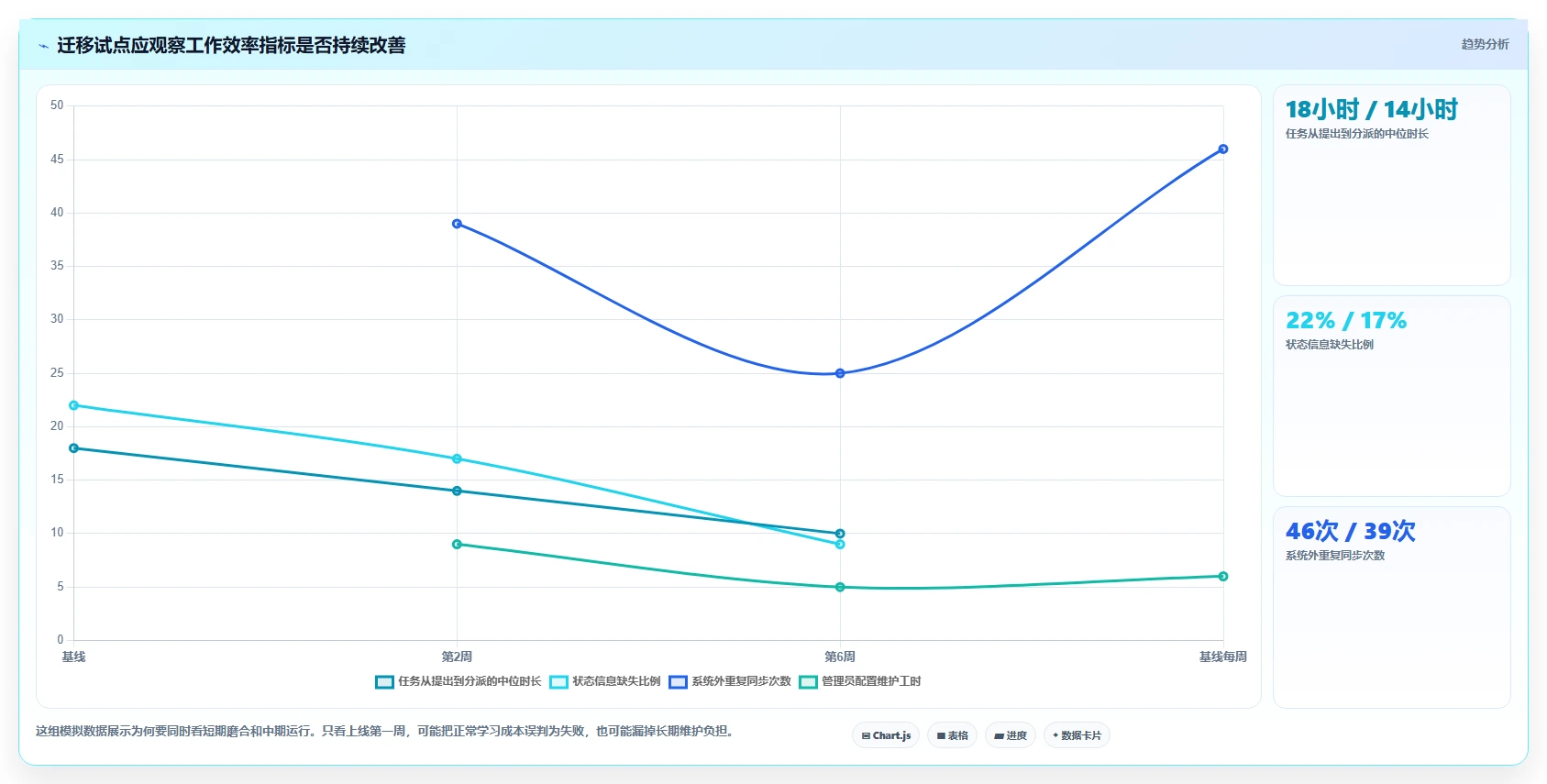Click the 表格 badge
Image resolution: width=1547 pixels, height=784 pixels.
click(x=953, y=735)
